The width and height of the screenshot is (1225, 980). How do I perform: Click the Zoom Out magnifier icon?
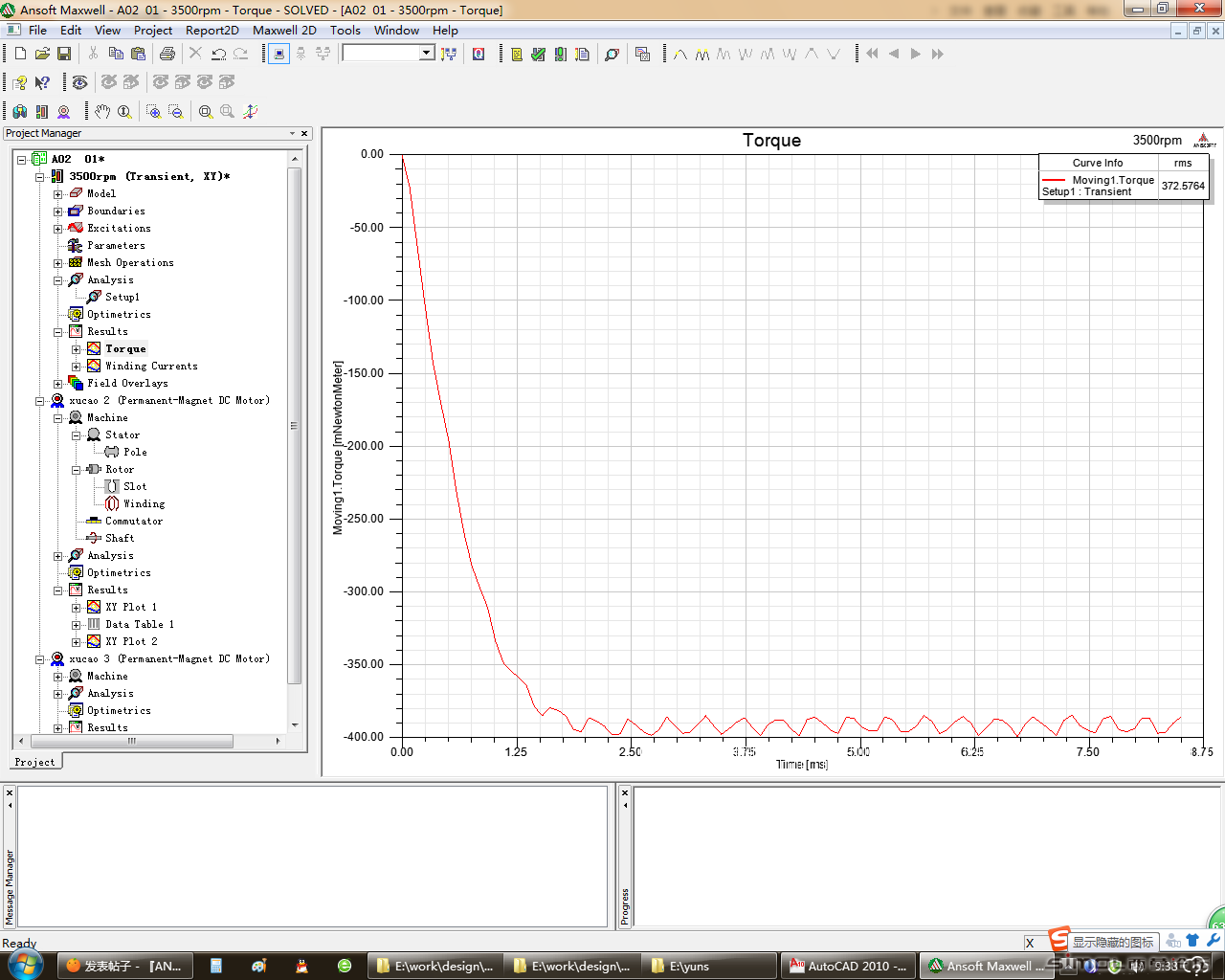[176, 111]
